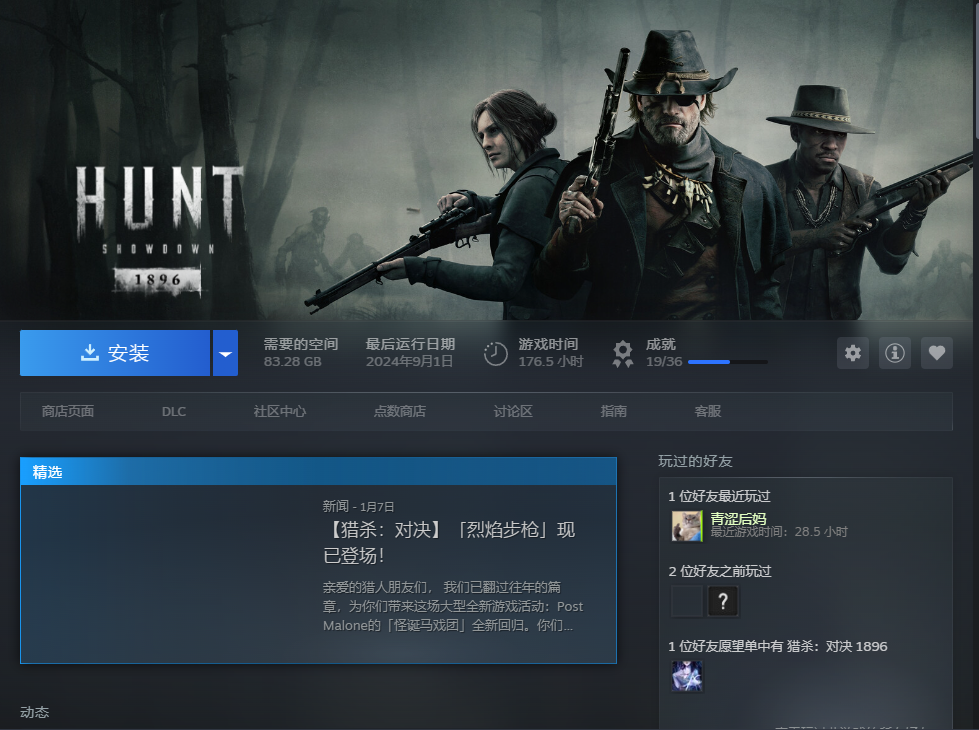The width and height of the screenshot is (979, 730).
Task: Open the wishlist friend's avatar
Action: point(687,676)
